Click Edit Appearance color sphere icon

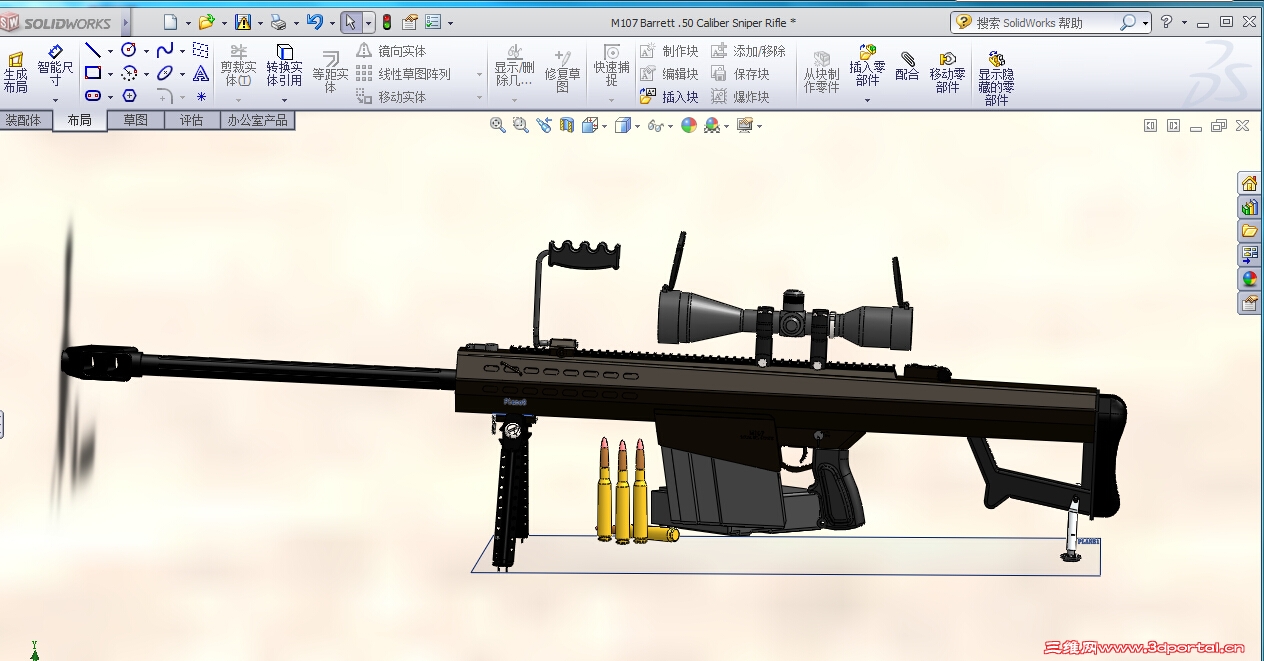click(x=689, y=125)
